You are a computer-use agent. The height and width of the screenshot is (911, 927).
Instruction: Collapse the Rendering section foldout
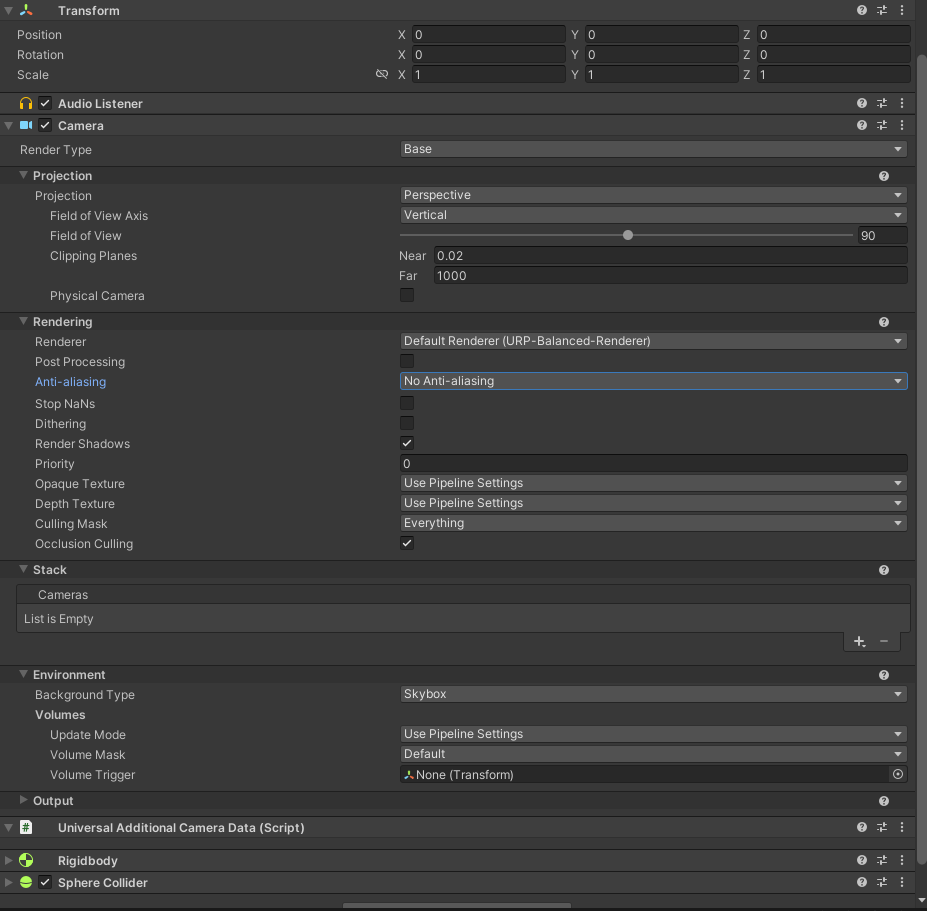pyautogui.click(x=24, y=321)
